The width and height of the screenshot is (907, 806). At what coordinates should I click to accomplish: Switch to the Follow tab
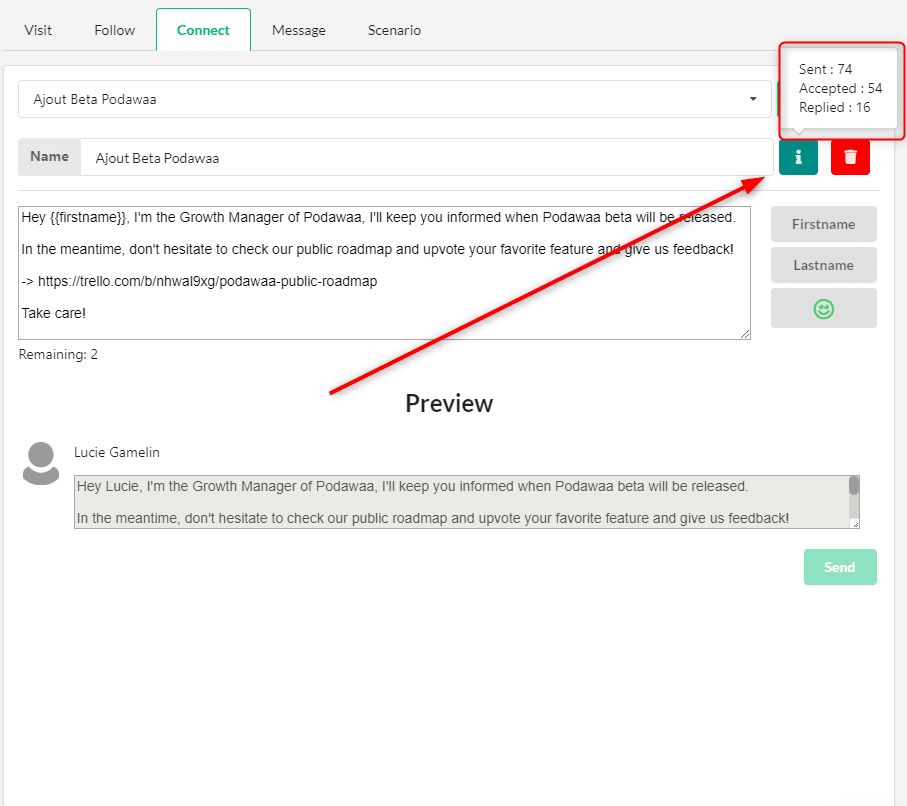(x=115, y=30)
